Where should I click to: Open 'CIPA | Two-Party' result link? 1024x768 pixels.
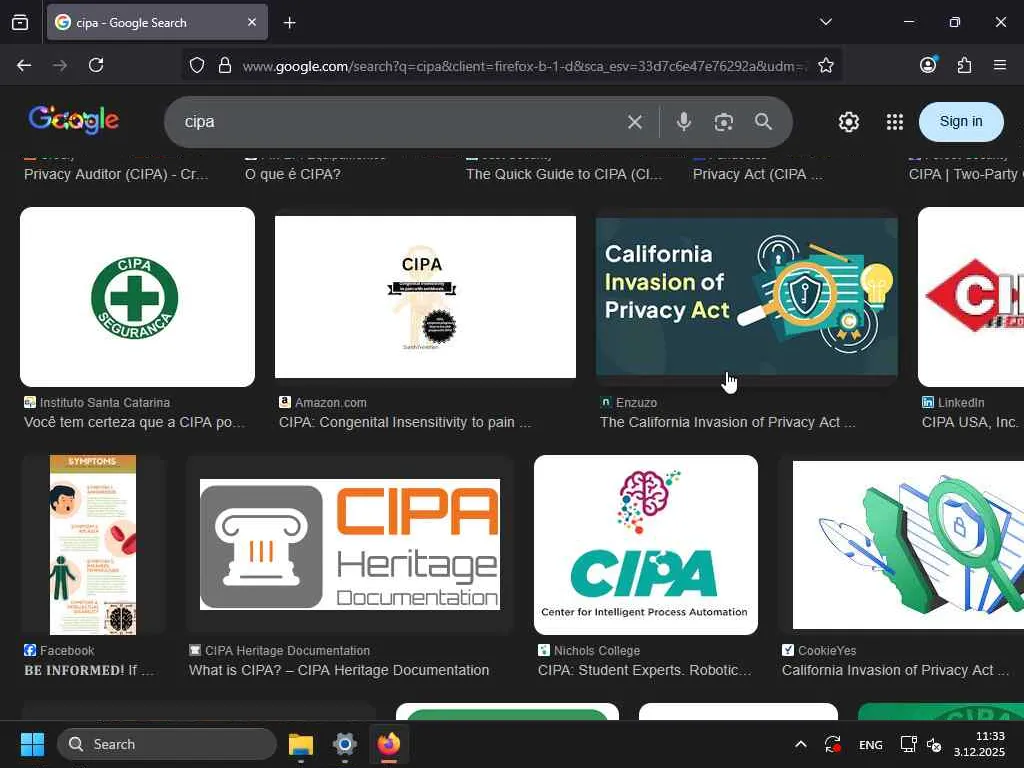pos(966,174)
